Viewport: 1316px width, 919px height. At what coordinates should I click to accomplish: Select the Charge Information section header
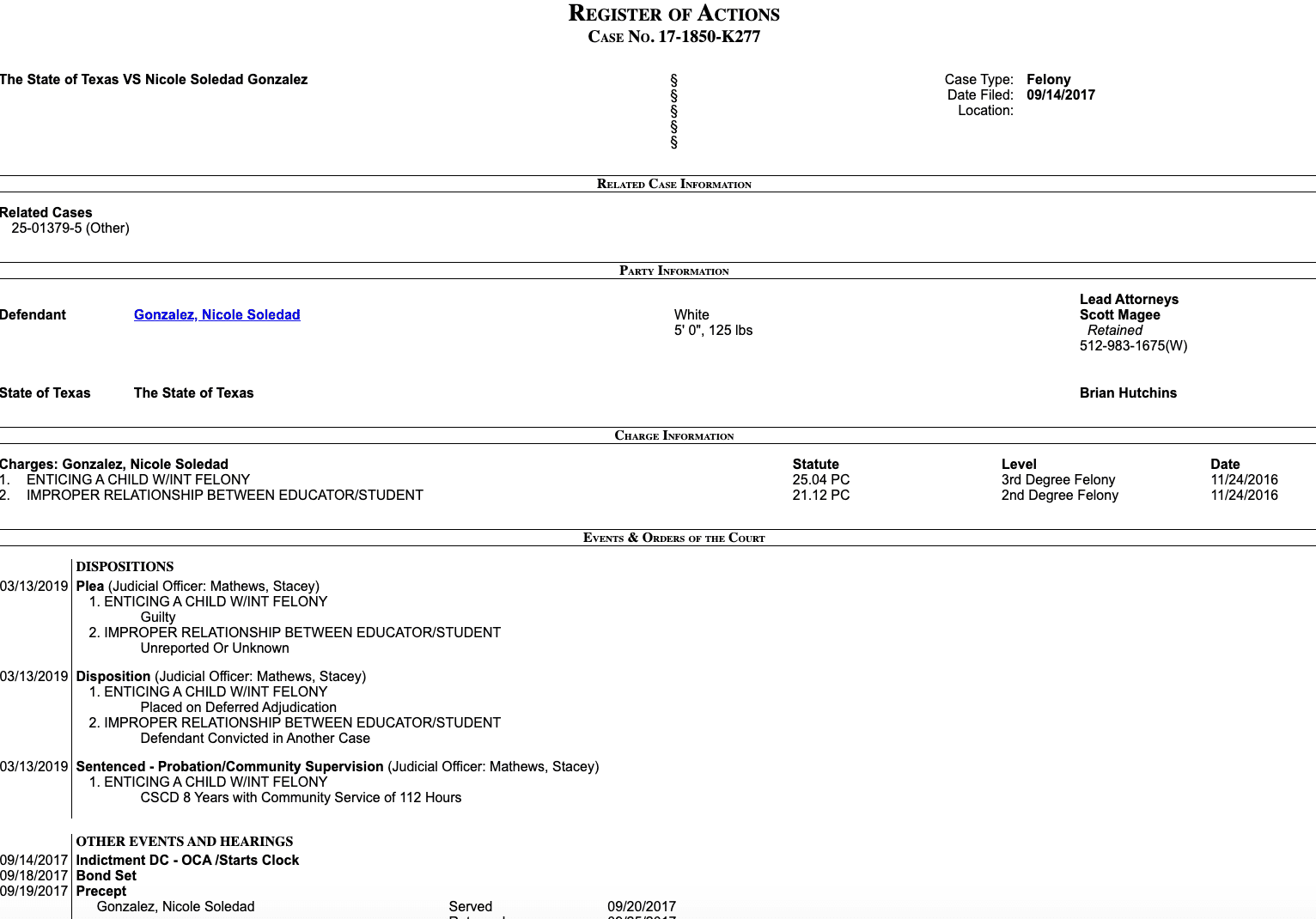click(x=673, y=435)
